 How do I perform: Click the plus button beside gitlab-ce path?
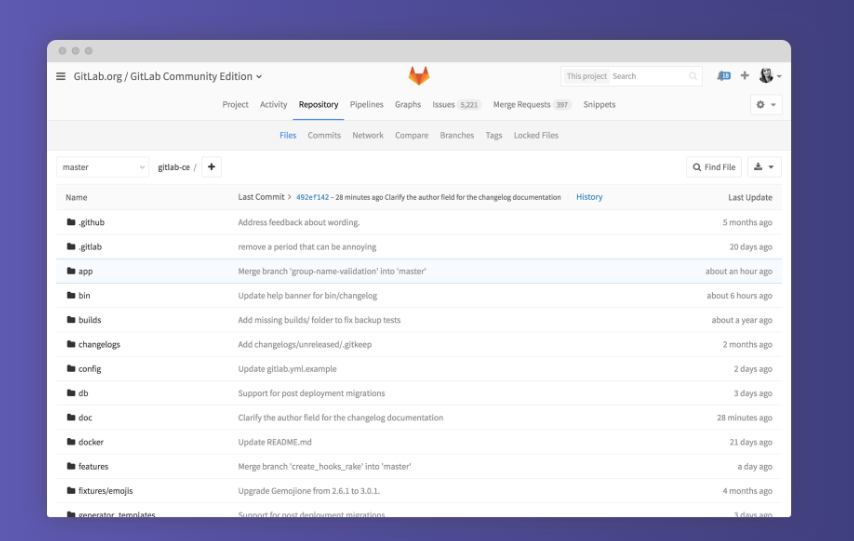click(211, 167)
